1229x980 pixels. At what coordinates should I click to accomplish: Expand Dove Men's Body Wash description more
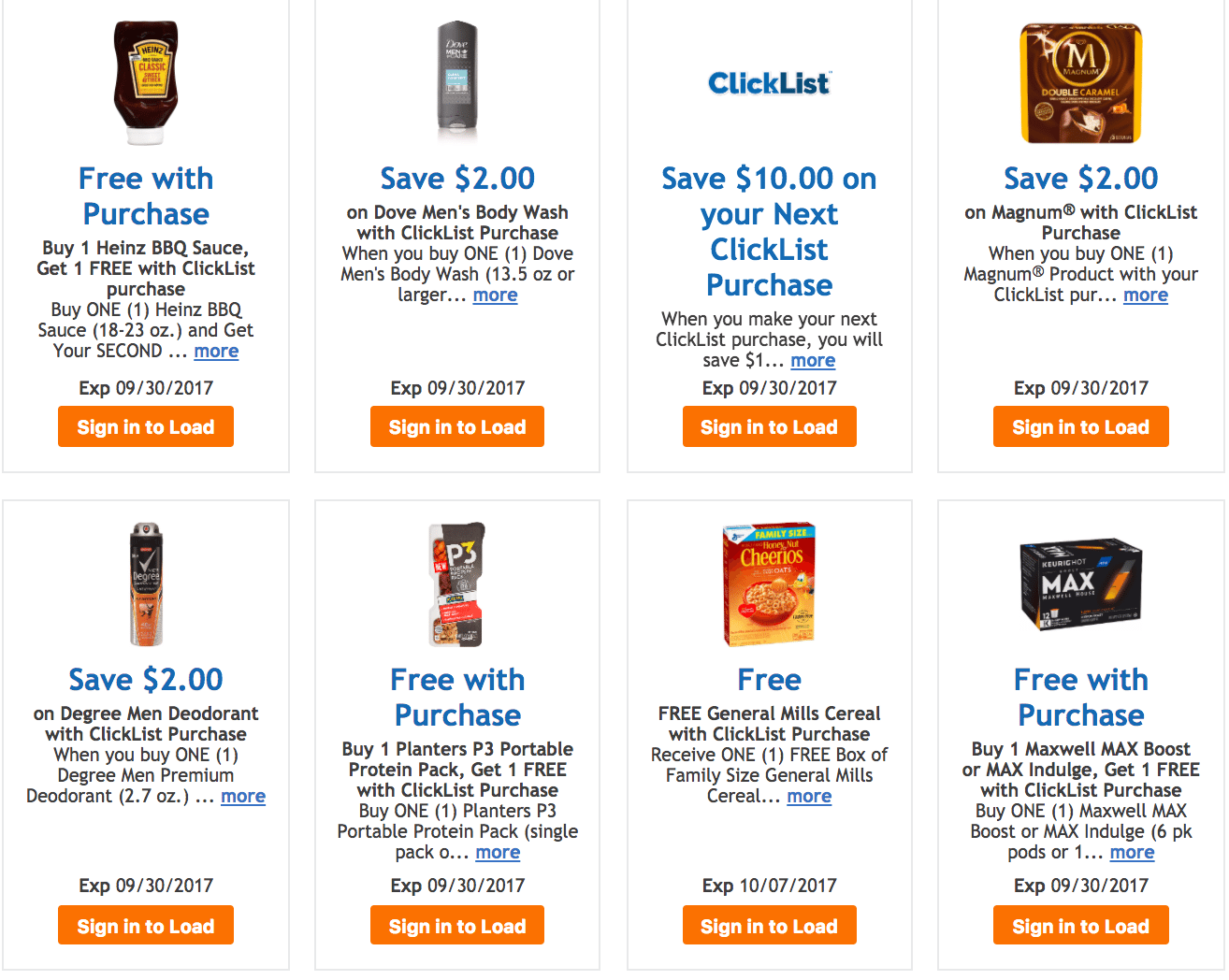[x=495, y=295]
